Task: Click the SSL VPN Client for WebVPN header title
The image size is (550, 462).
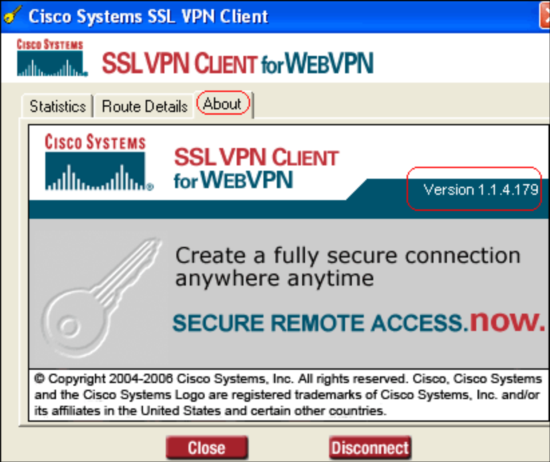Action: (x=237, y=63)
